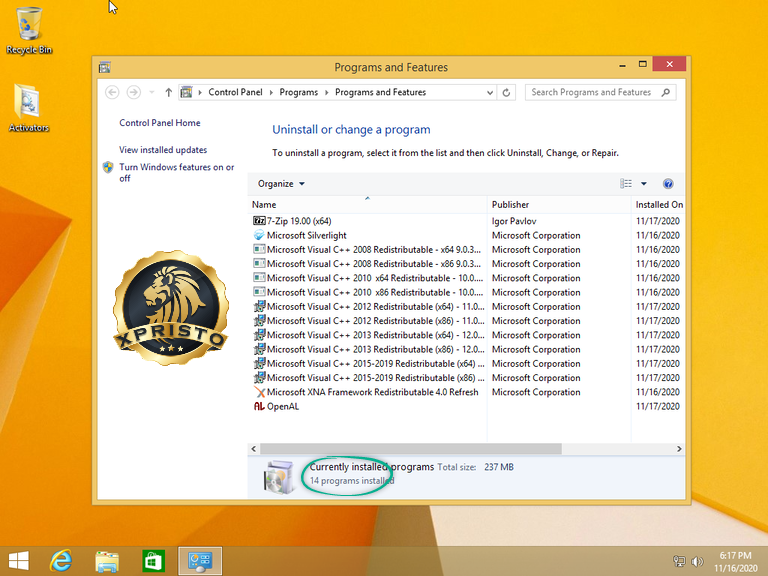
Task: Click the change view icon
Action: [626, 184]
